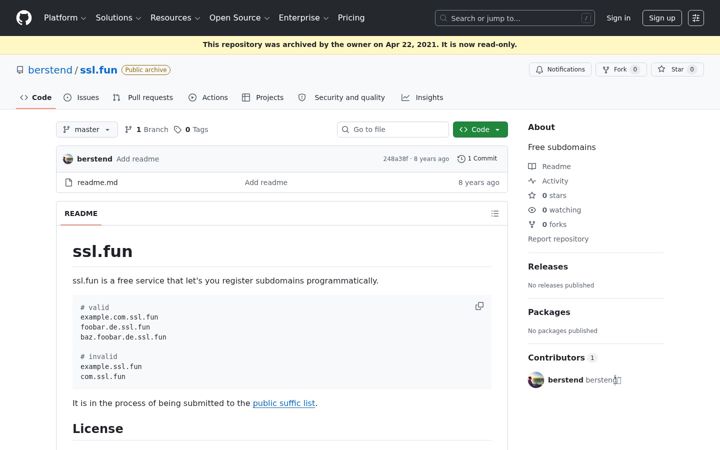Expand the Resources menu
This screenshot has height=450, width=720.
pos(175,18)
